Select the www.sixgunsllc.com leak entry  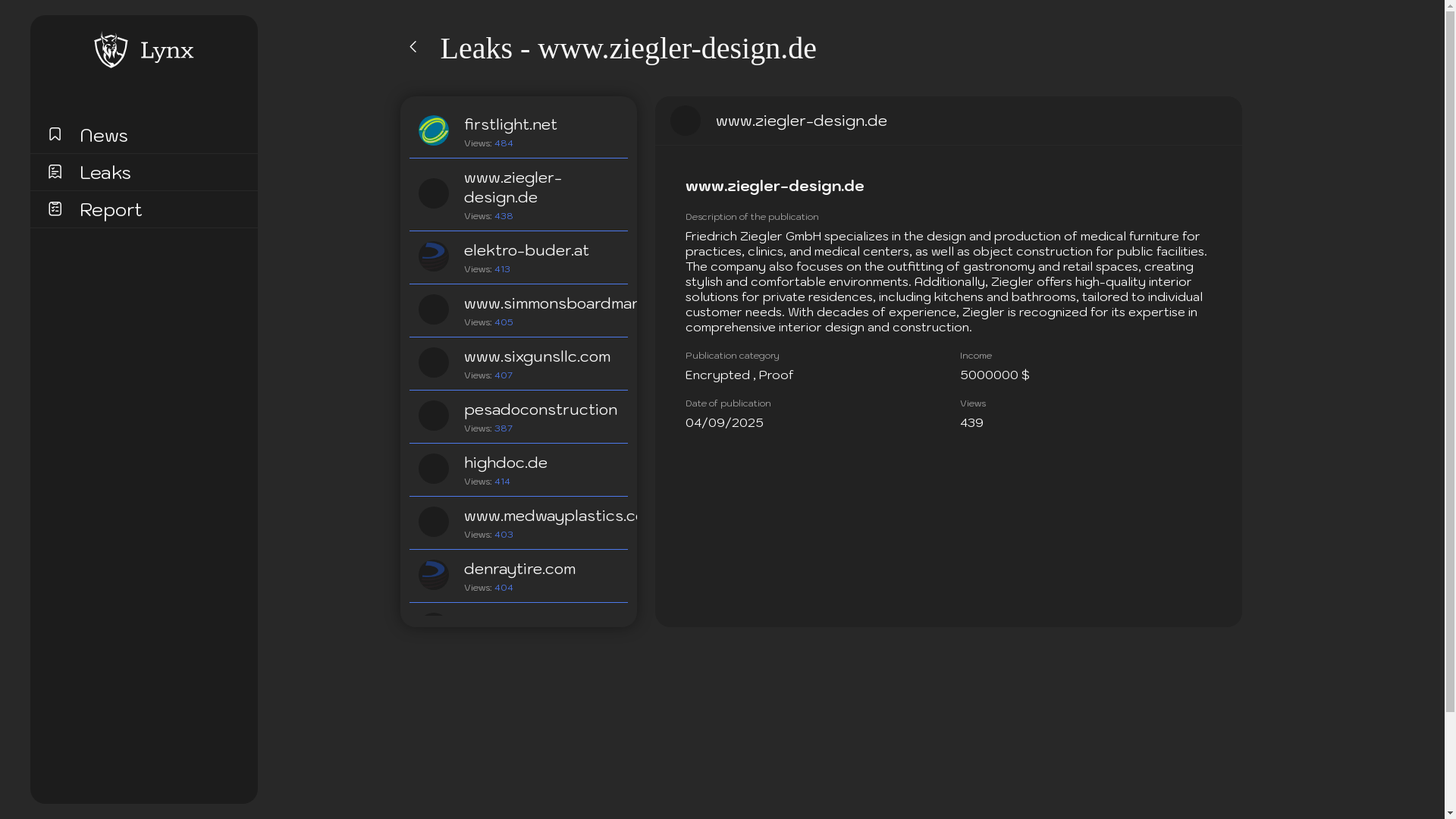tap(537, 356)
